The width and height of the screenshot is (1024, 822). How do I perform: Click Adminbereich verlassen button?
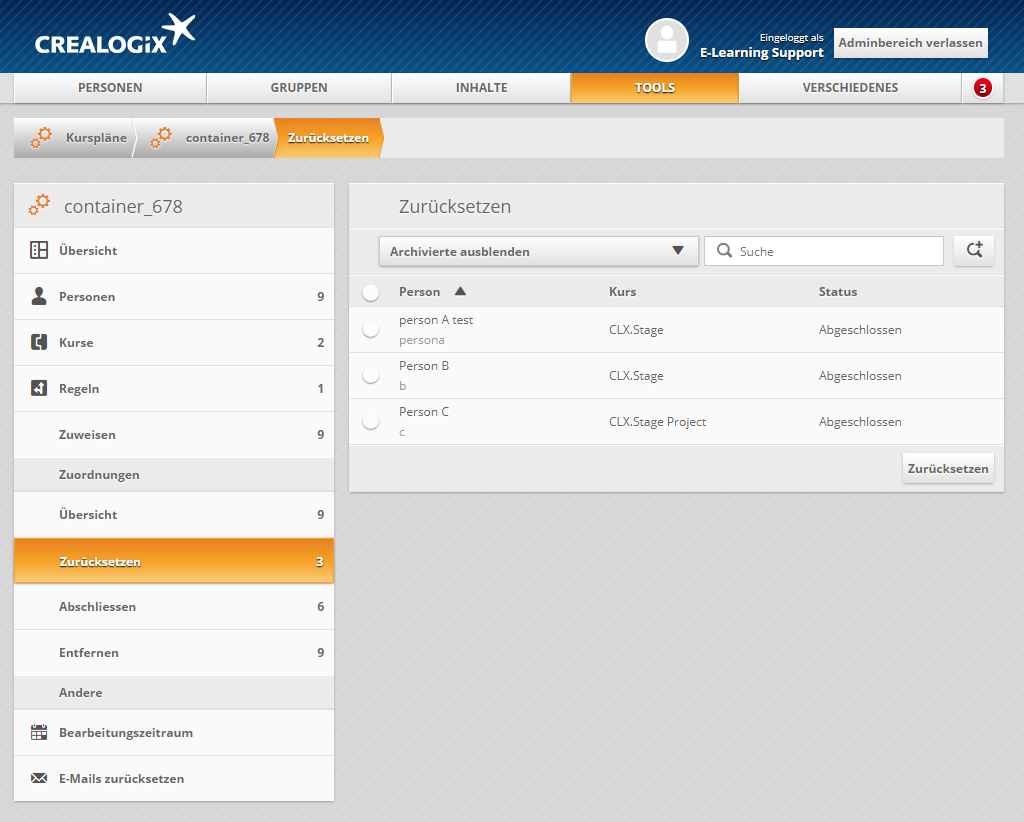coord(910,43)
